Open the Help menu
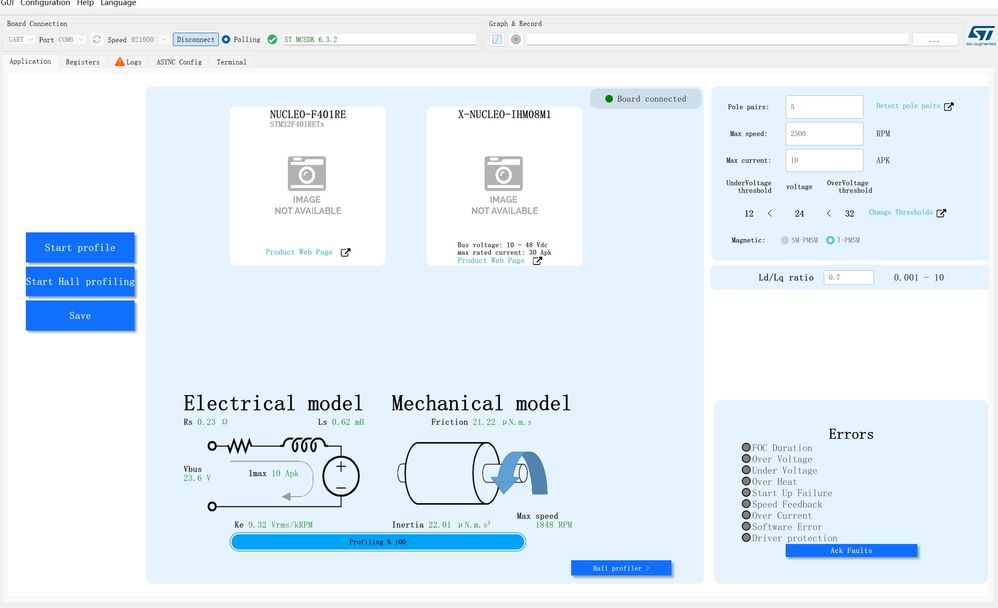 pyautogui.click(x=85, y=3)
